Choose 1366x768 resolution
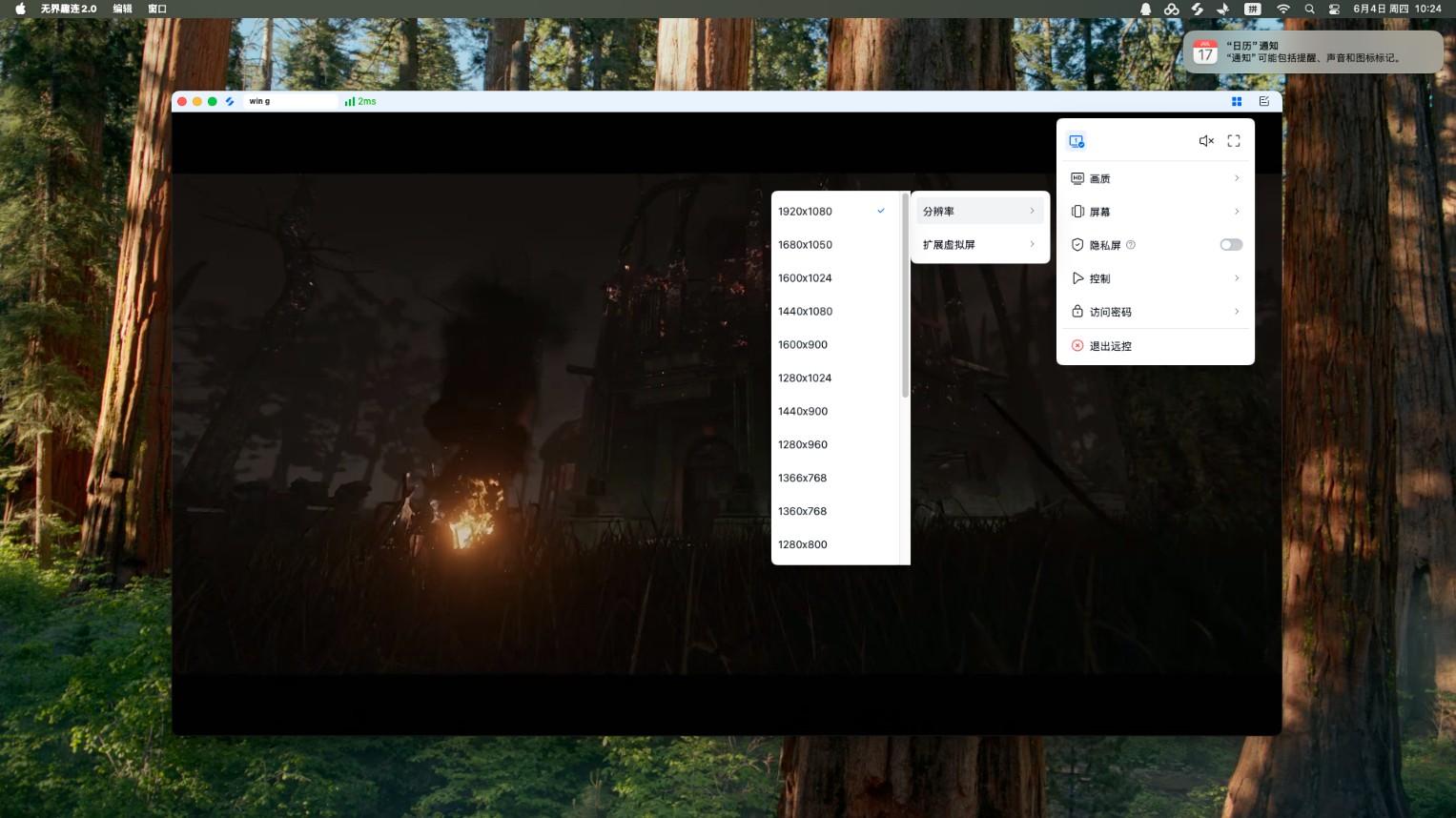The image size is (1456, 818). (x=835, y=479)
